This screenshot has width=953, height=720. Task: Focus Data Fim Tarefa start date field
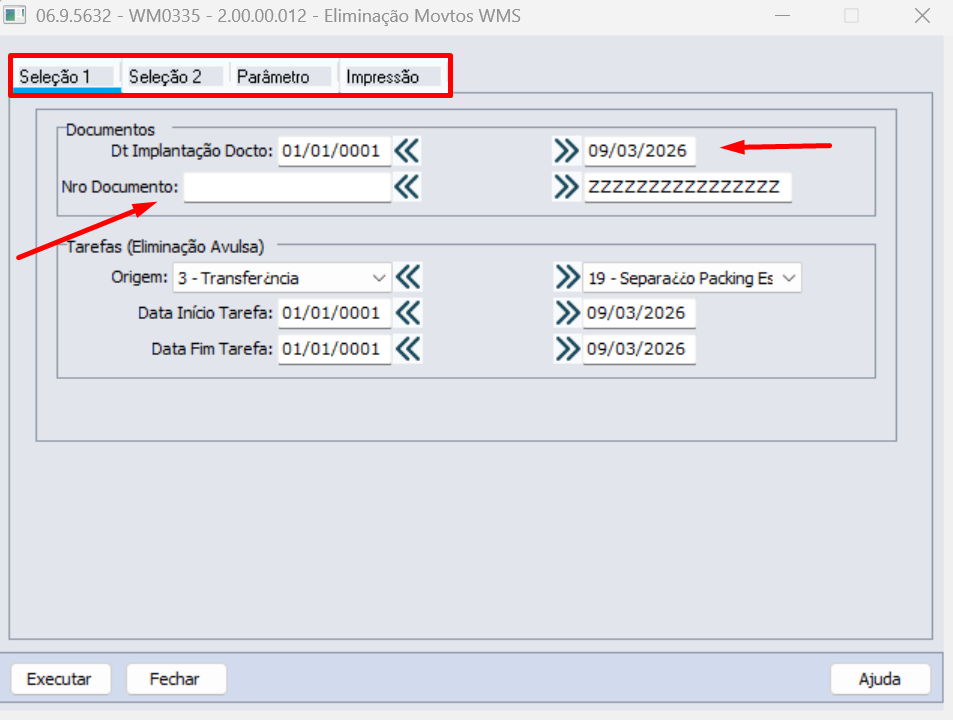(334, 349)
